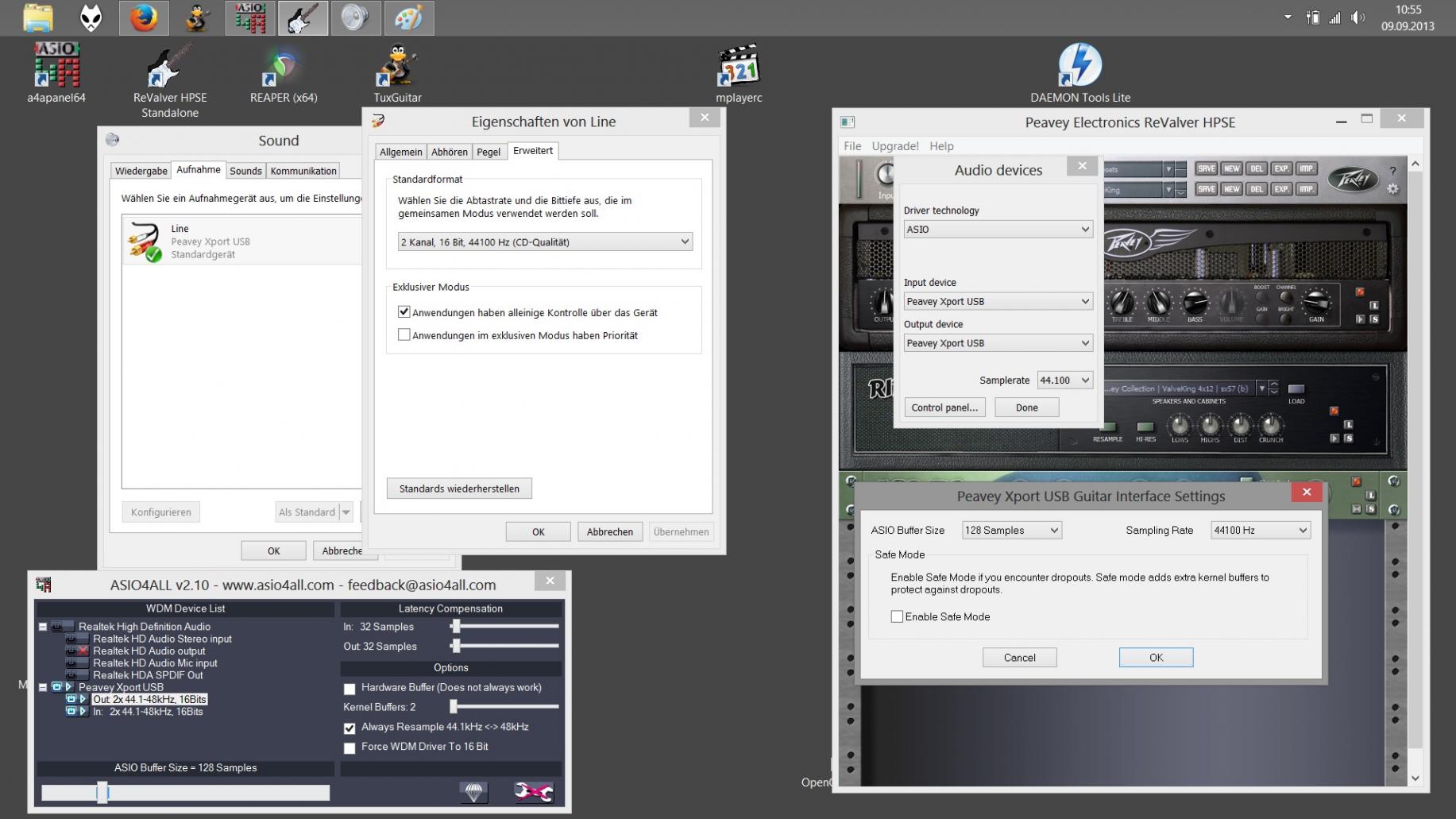The width and height of the screenshot is (1456, 819).
Task: Click the red power button on the amp module
Action: point(1360,292)
